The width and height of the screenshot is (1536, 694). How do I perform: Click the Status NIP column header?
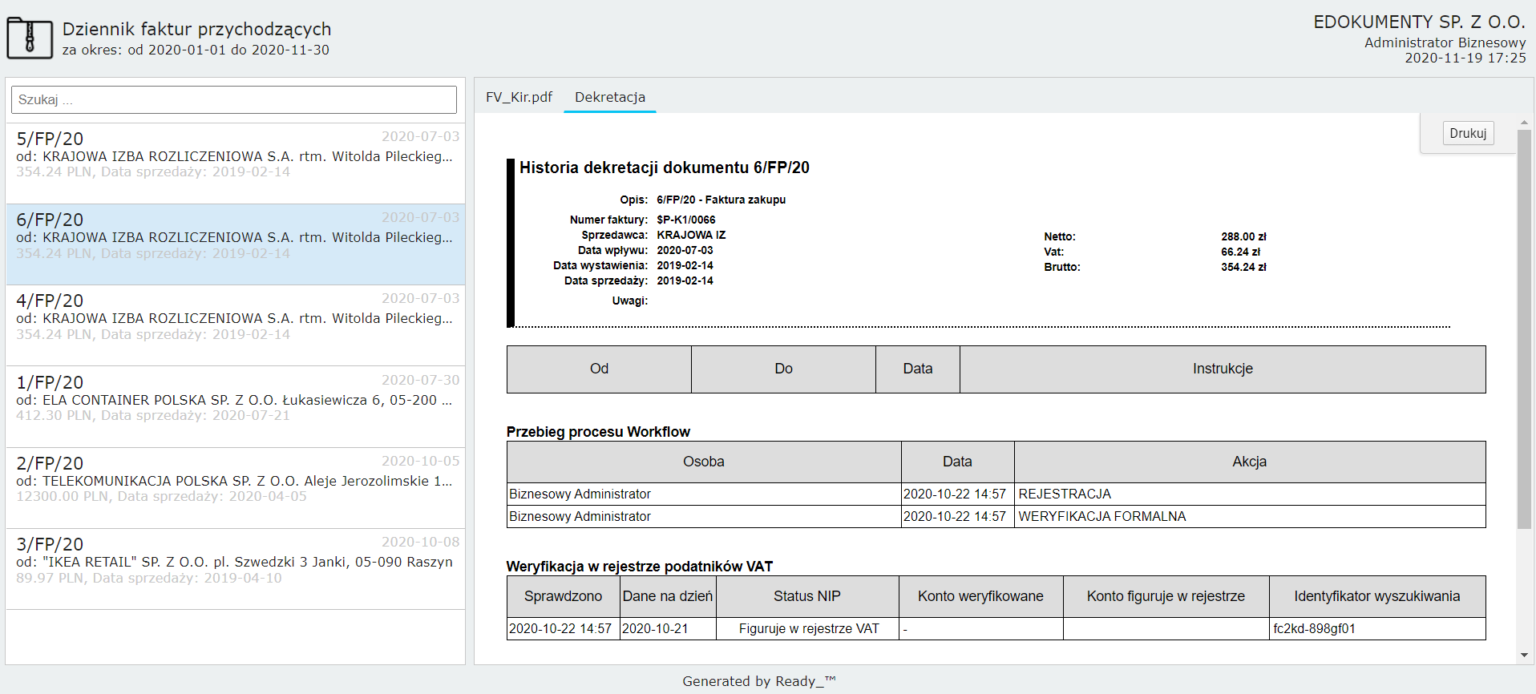coord(807,596)
